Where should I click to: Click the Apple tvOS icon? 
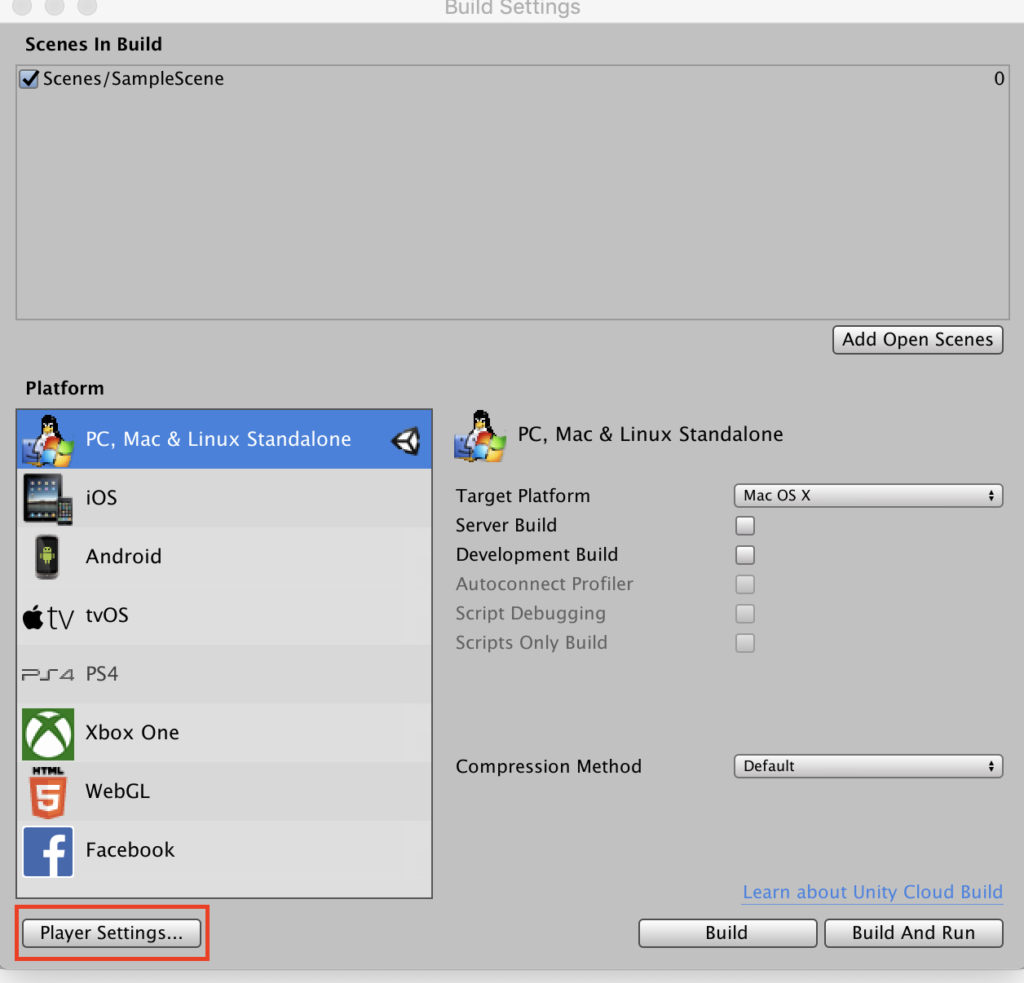48,617
